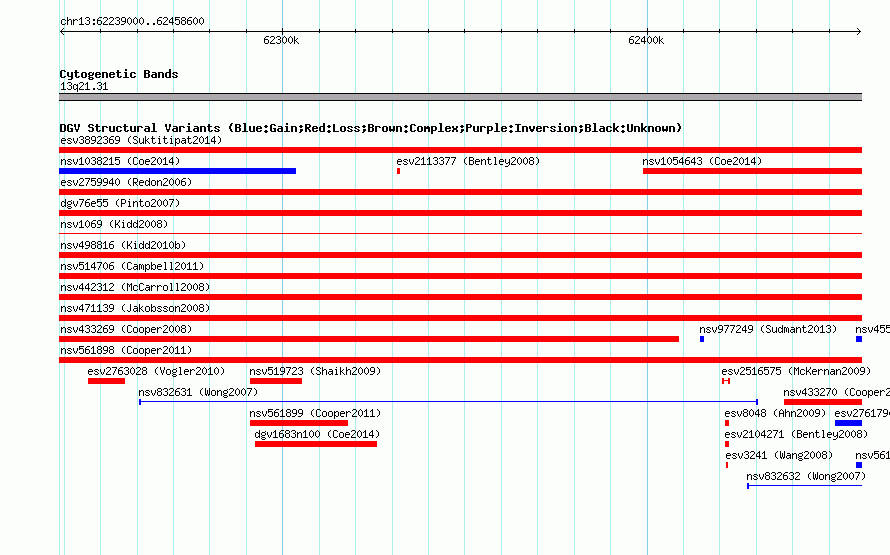Open nsv471139 (Jakobsson2008) variant
This screenshot has height=555, width=890.
pos(135,308)
